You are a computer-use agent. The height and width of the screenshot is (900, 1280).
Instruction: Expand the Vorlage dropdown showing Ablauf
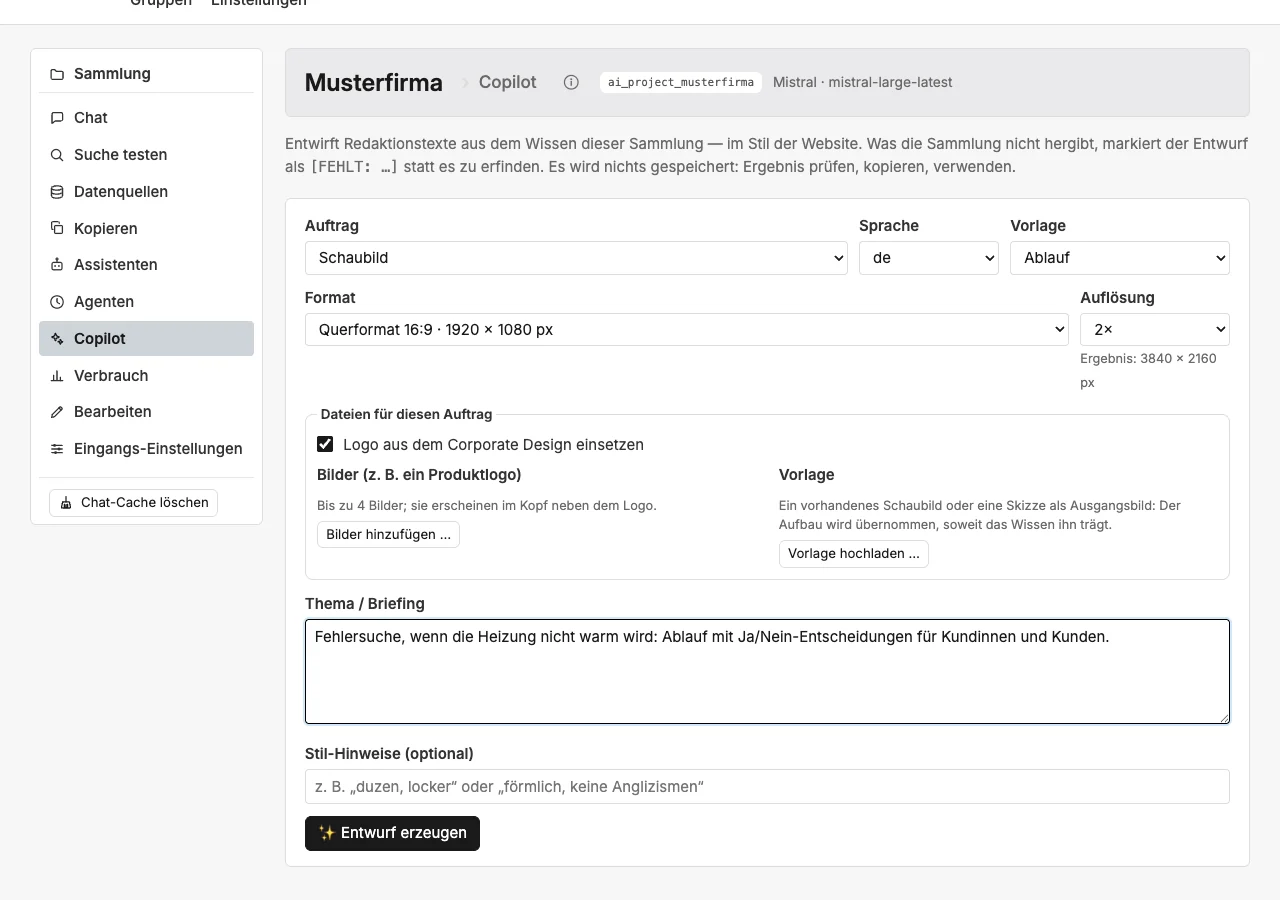point(1120,258)
